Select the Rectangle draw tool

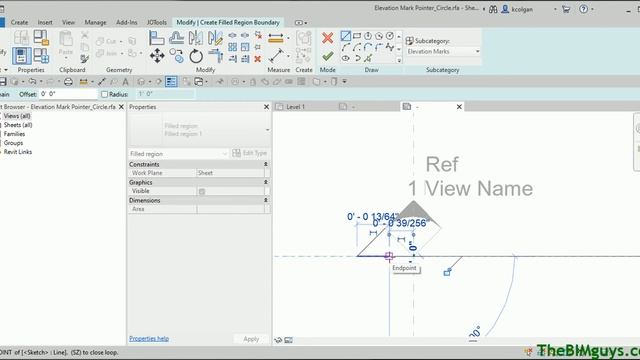tap(357, 36)
